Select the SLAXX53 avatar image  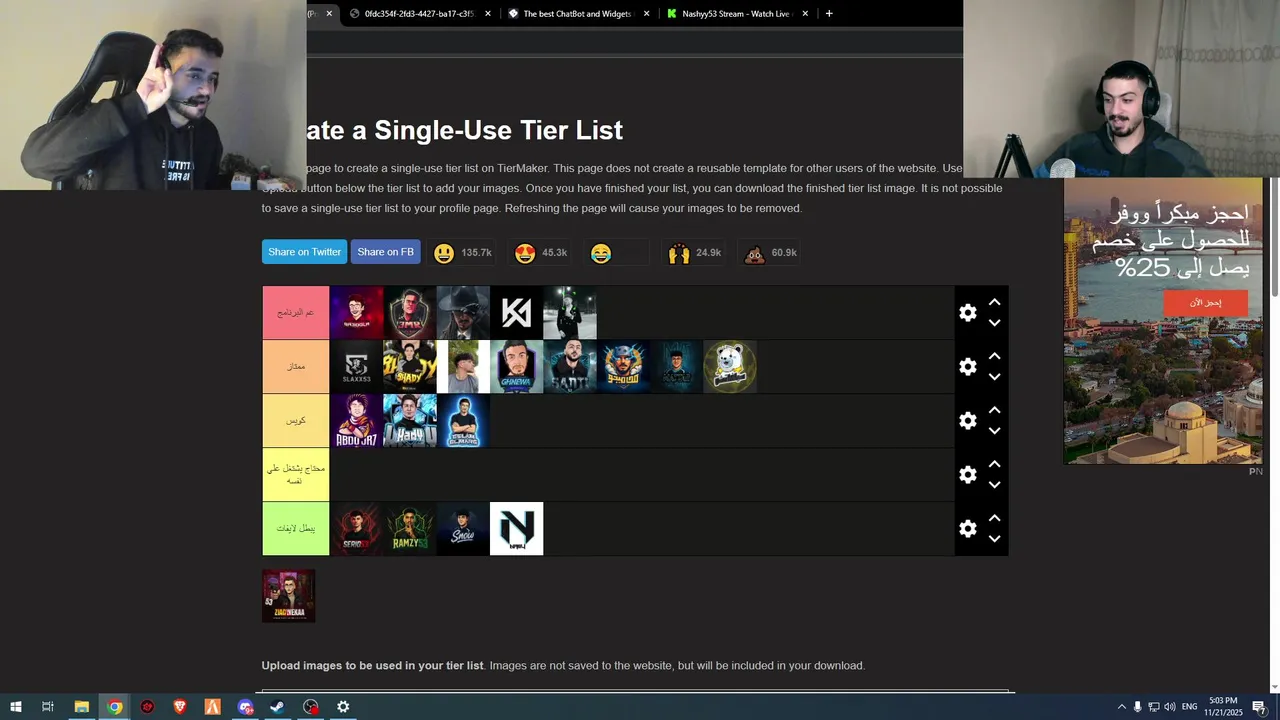(356, 367)
